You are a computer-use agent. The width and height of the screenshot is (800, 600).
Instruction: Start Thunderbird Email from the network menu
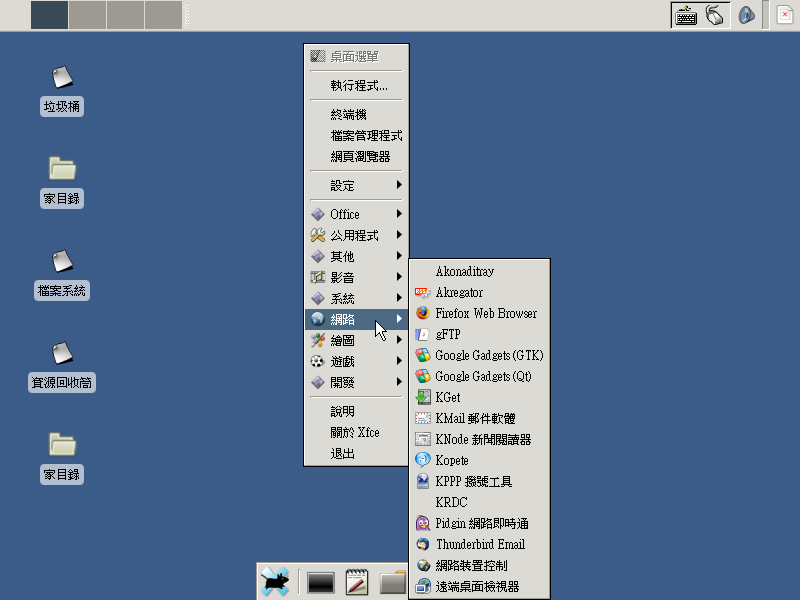[x=480, y=544]
